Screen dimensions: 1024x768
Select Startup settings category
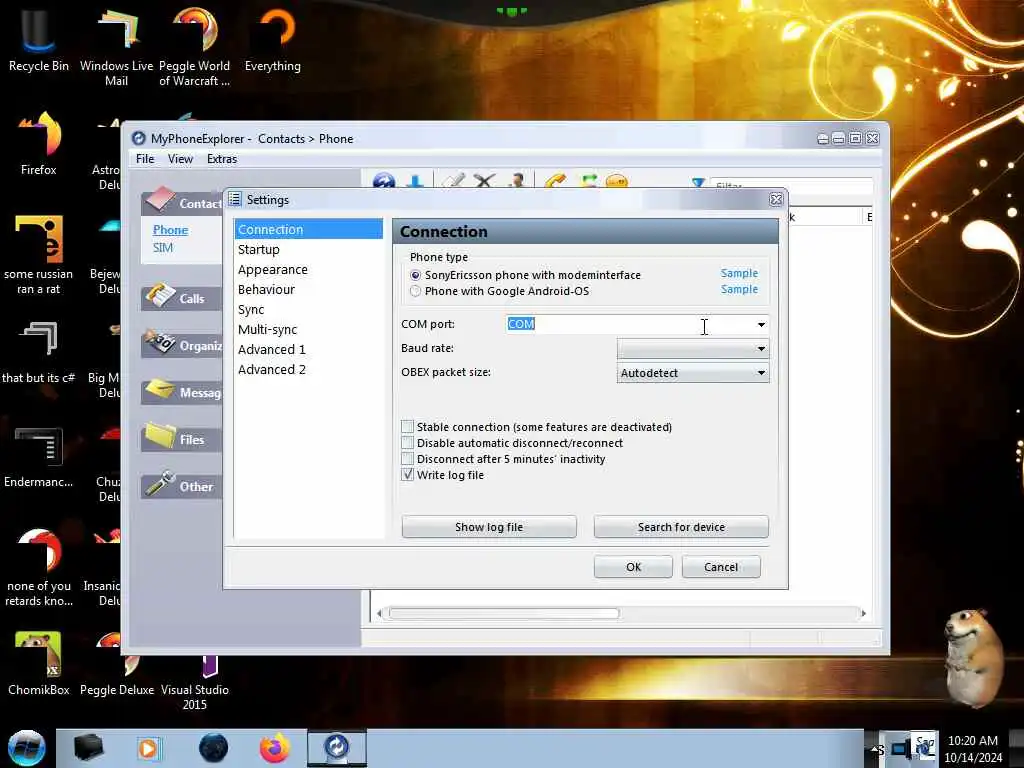[308, 249]
